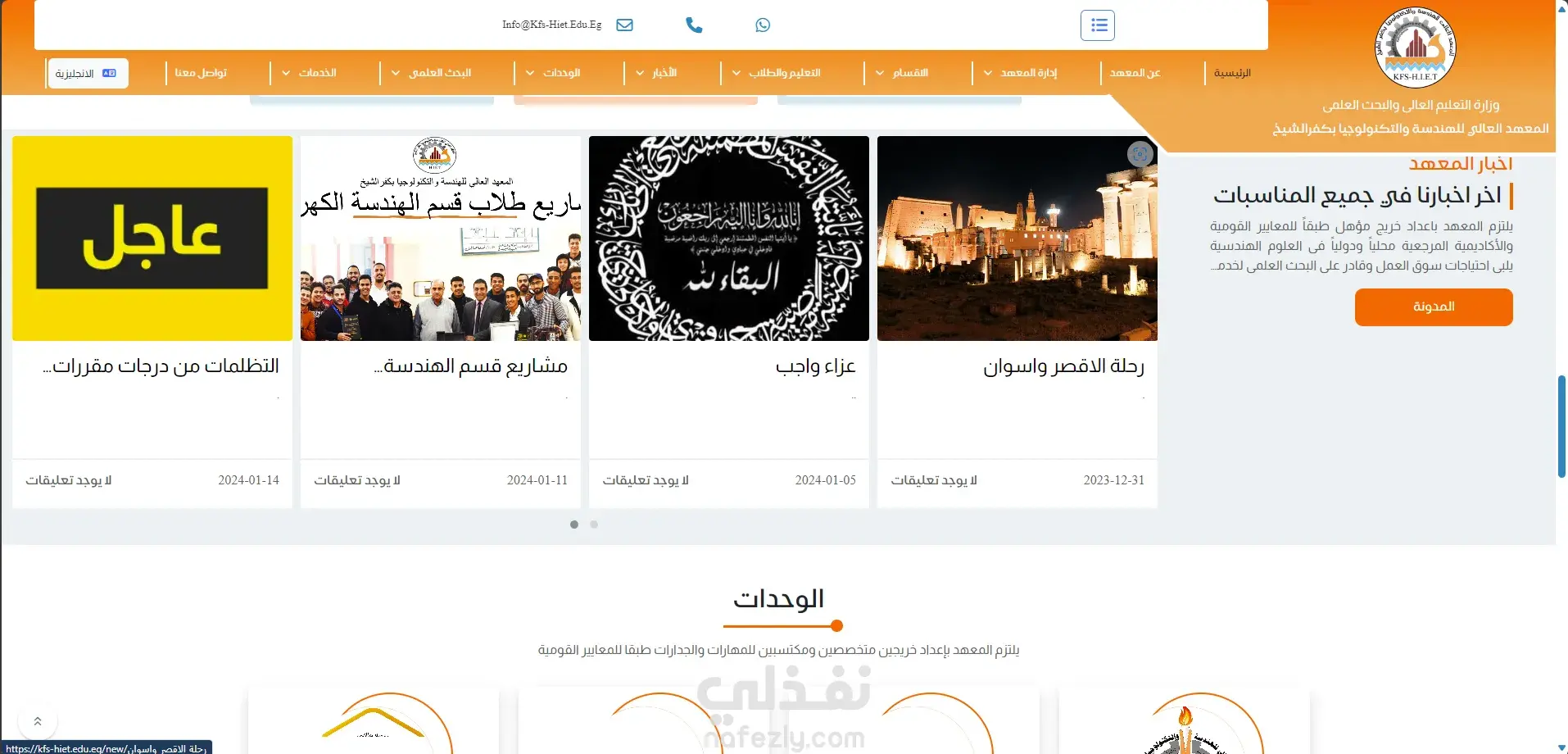Click the phone call icon in the top bar

pyautogui.click(x=694, y=25)
